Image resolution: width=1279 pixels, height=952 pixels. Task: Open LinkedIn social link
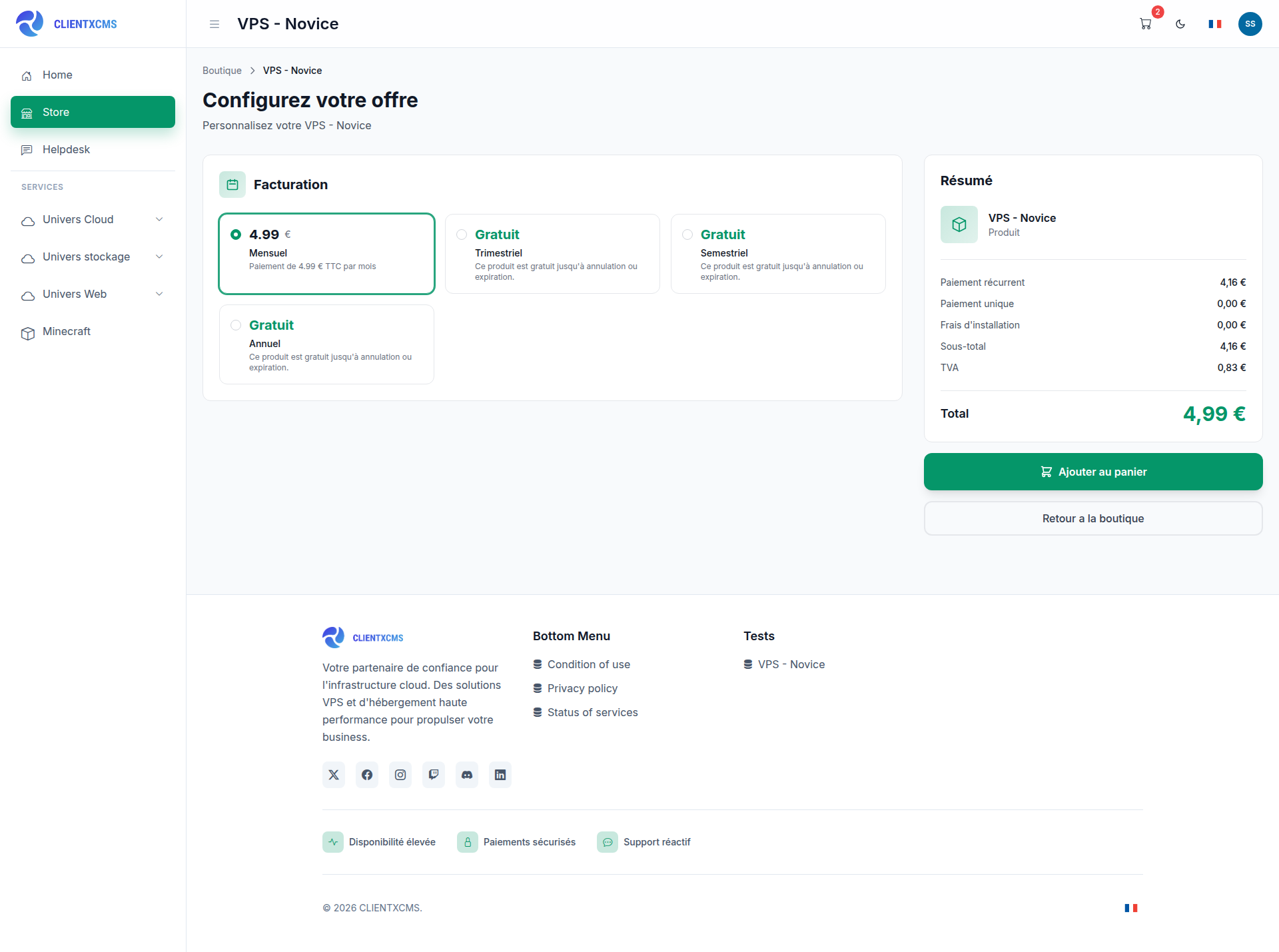coord(500,775)
